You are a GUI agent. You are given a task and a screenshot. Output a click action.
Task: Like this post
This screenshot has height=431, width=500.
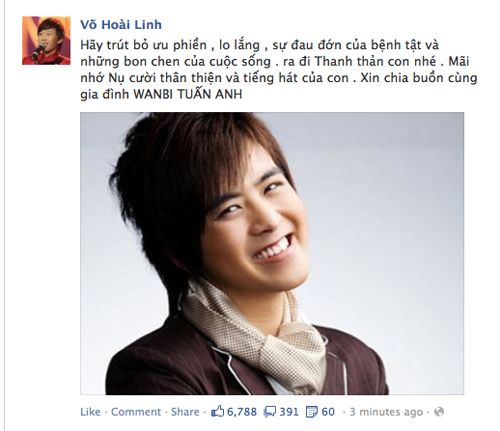[x=90, y=412]
